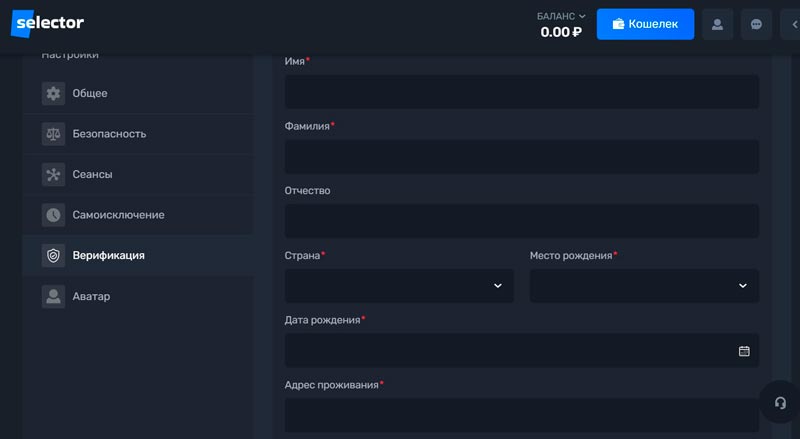The image size is (800, 439).
Task: Expand the БАЛАНС dropdown in header
Action: [x=561, y=16]
